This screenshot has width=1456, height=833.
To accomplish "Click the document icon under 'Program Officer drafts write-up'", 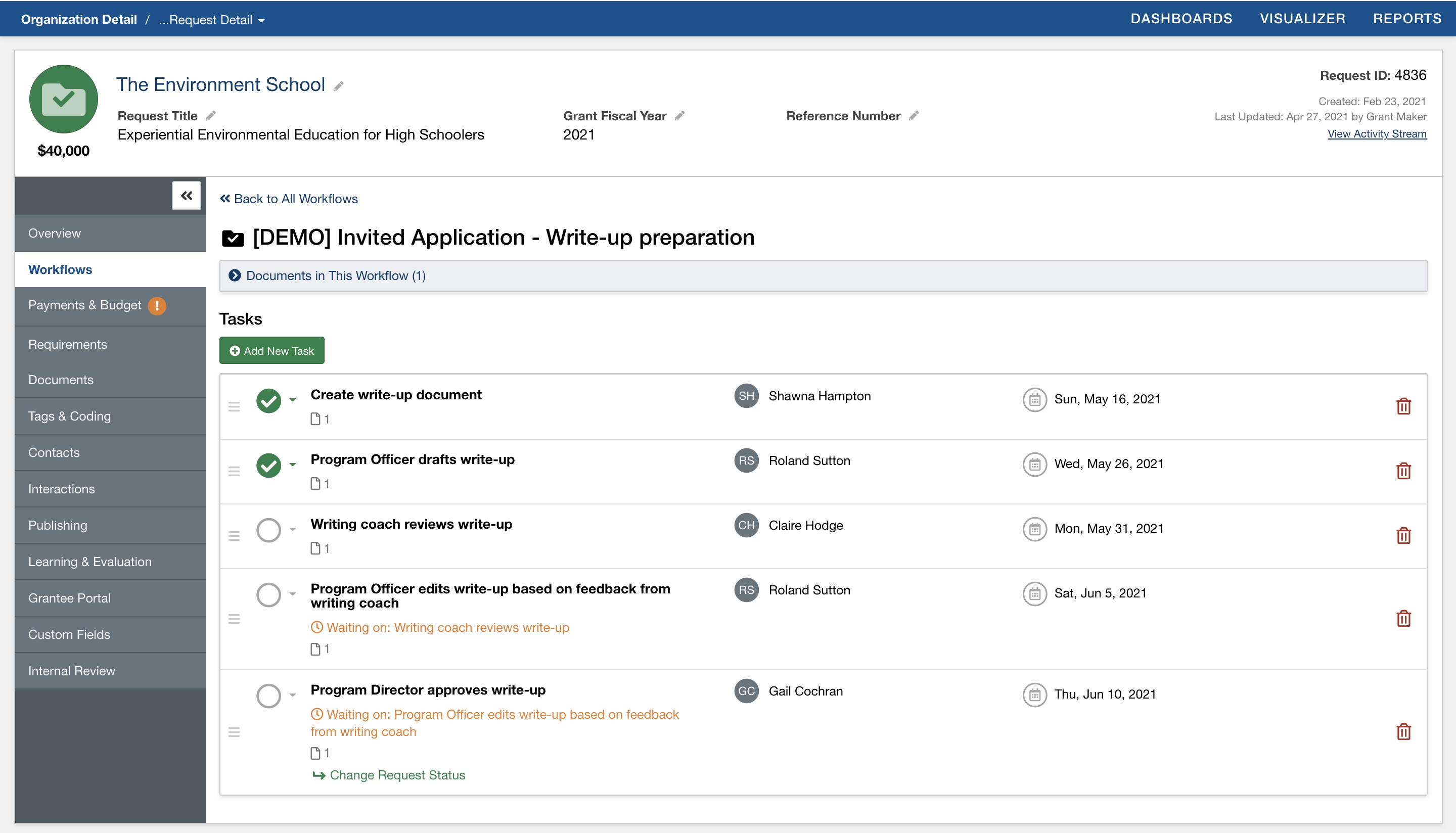I will [x=317, y=483].
